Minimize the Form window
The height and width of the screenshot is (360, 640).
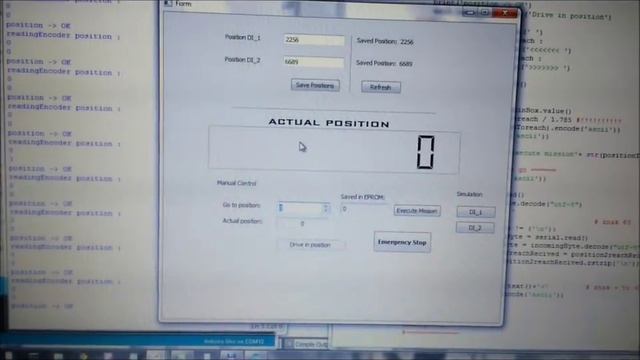[470, 13]
